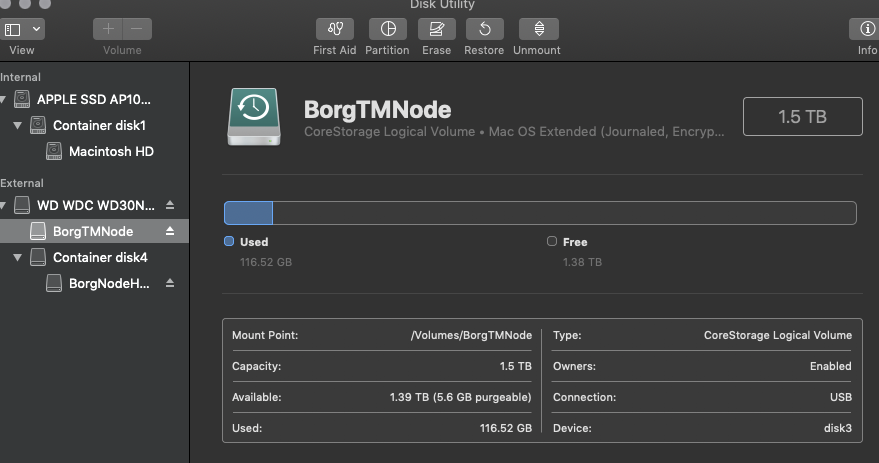
Task: Select the BorgTMNode volume row
Action: point(94,232)
